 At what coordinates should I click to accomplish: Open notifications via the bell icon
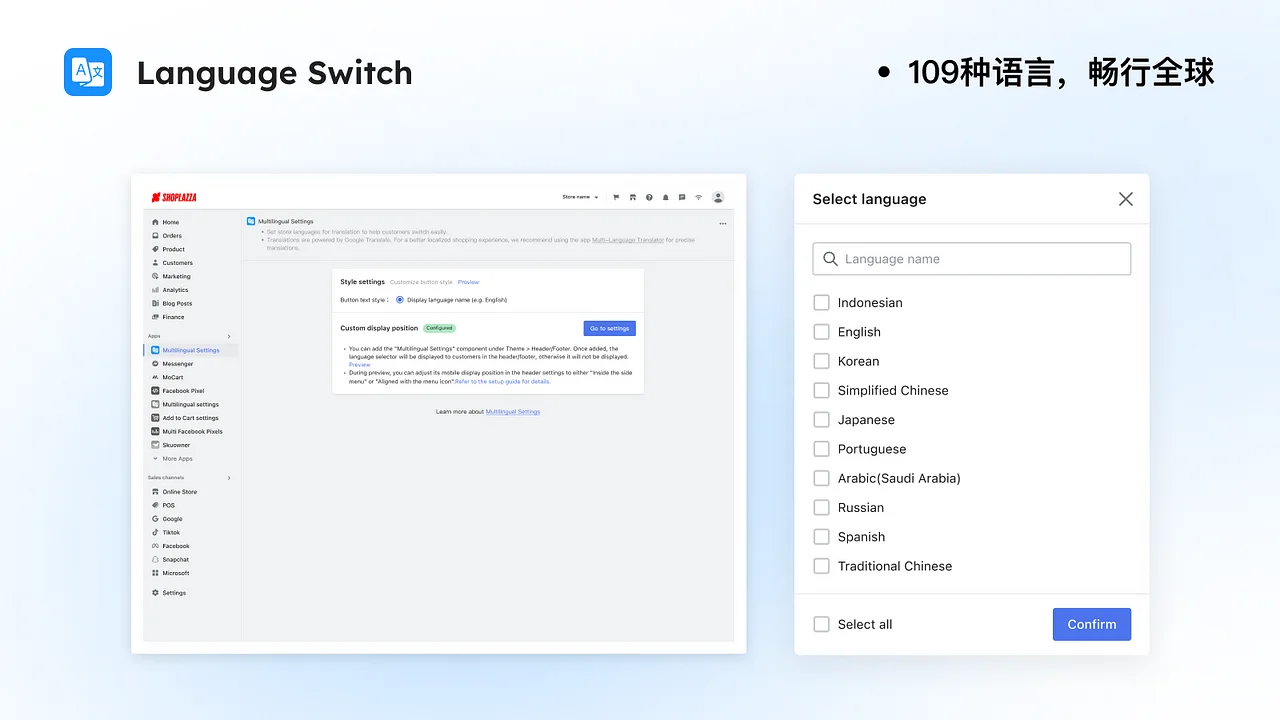click(x=666, y=197)
